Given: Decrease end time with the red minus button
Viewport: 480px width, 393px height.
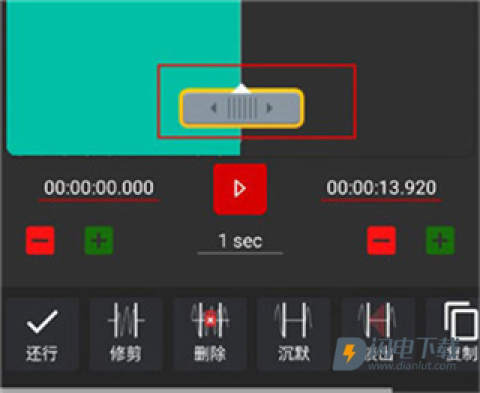Looking at the screenshot, I should (381, 240).
